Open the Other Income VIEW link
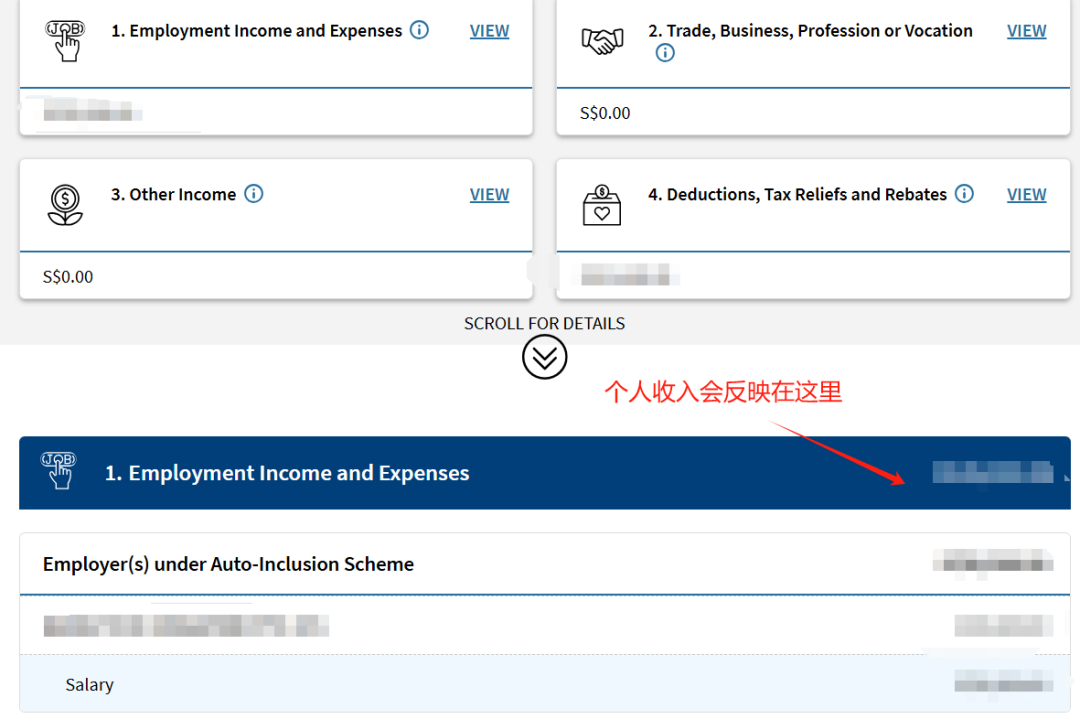Screen dimensions: 1080x719 [x=489, y=195]
